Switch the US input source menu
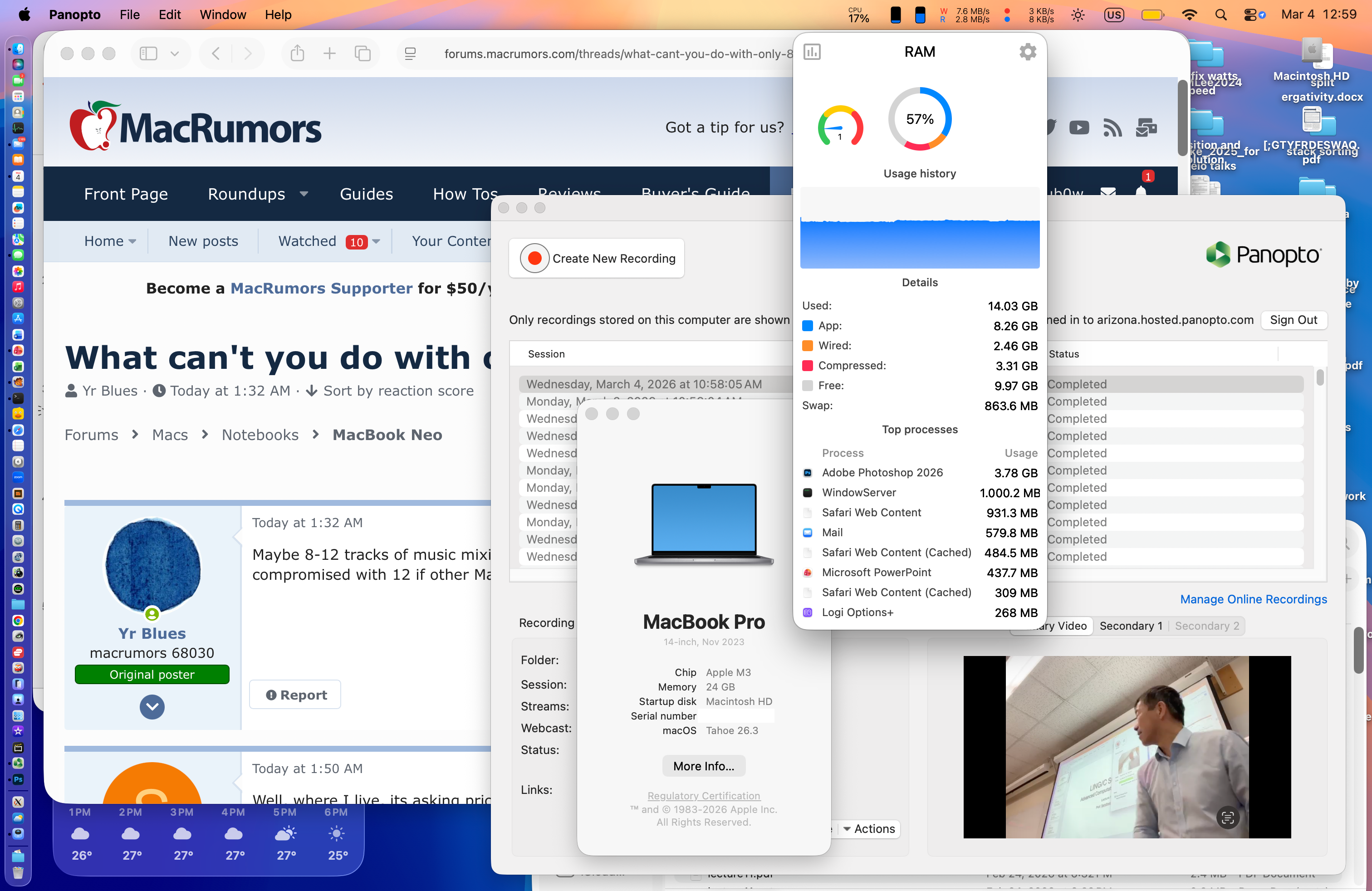This screenshot has width=1372, height=891. click(1114, 15)
